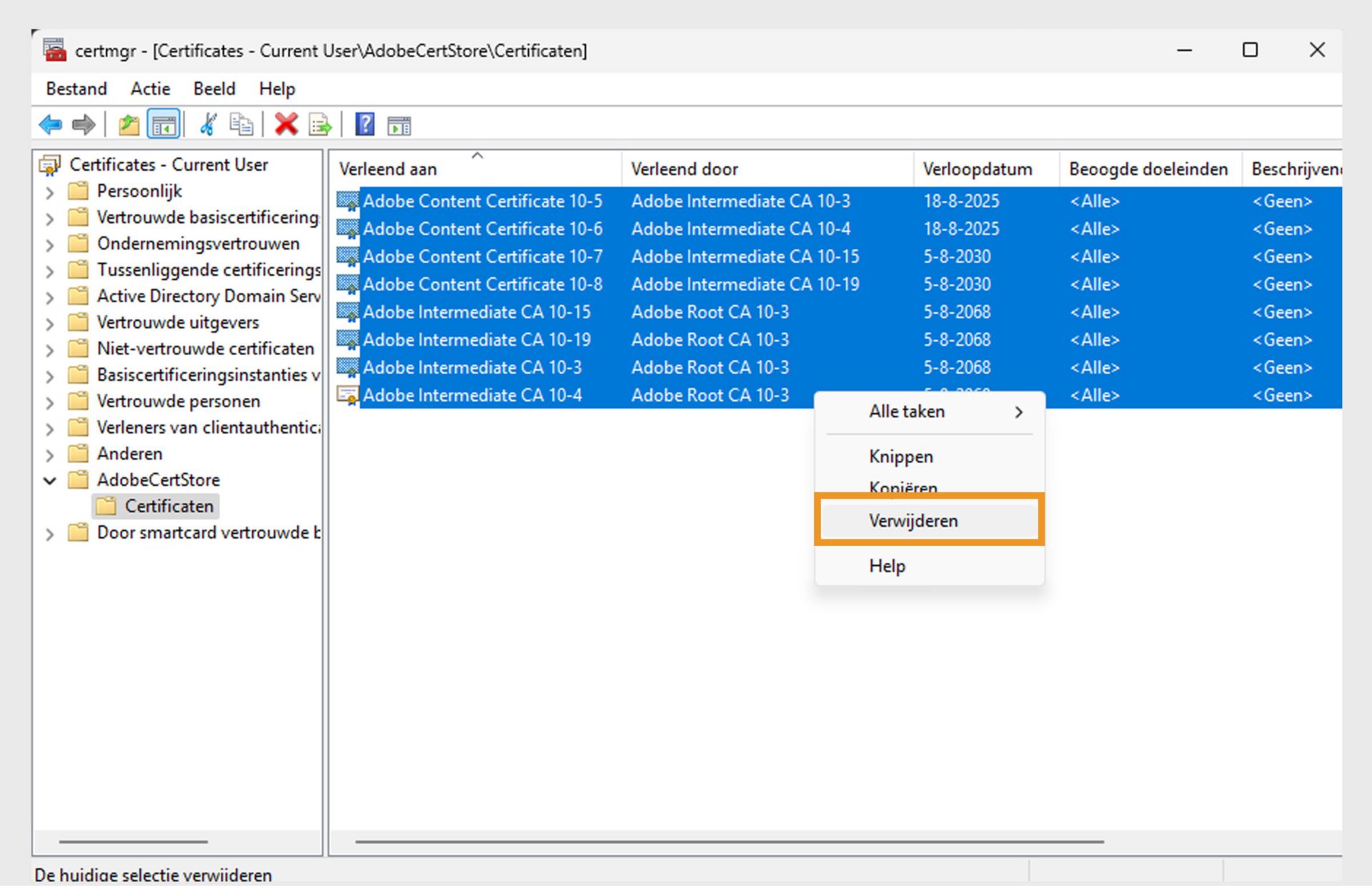Open the Help menu in menu bar
1372x886 pixels.
[277, 89]
